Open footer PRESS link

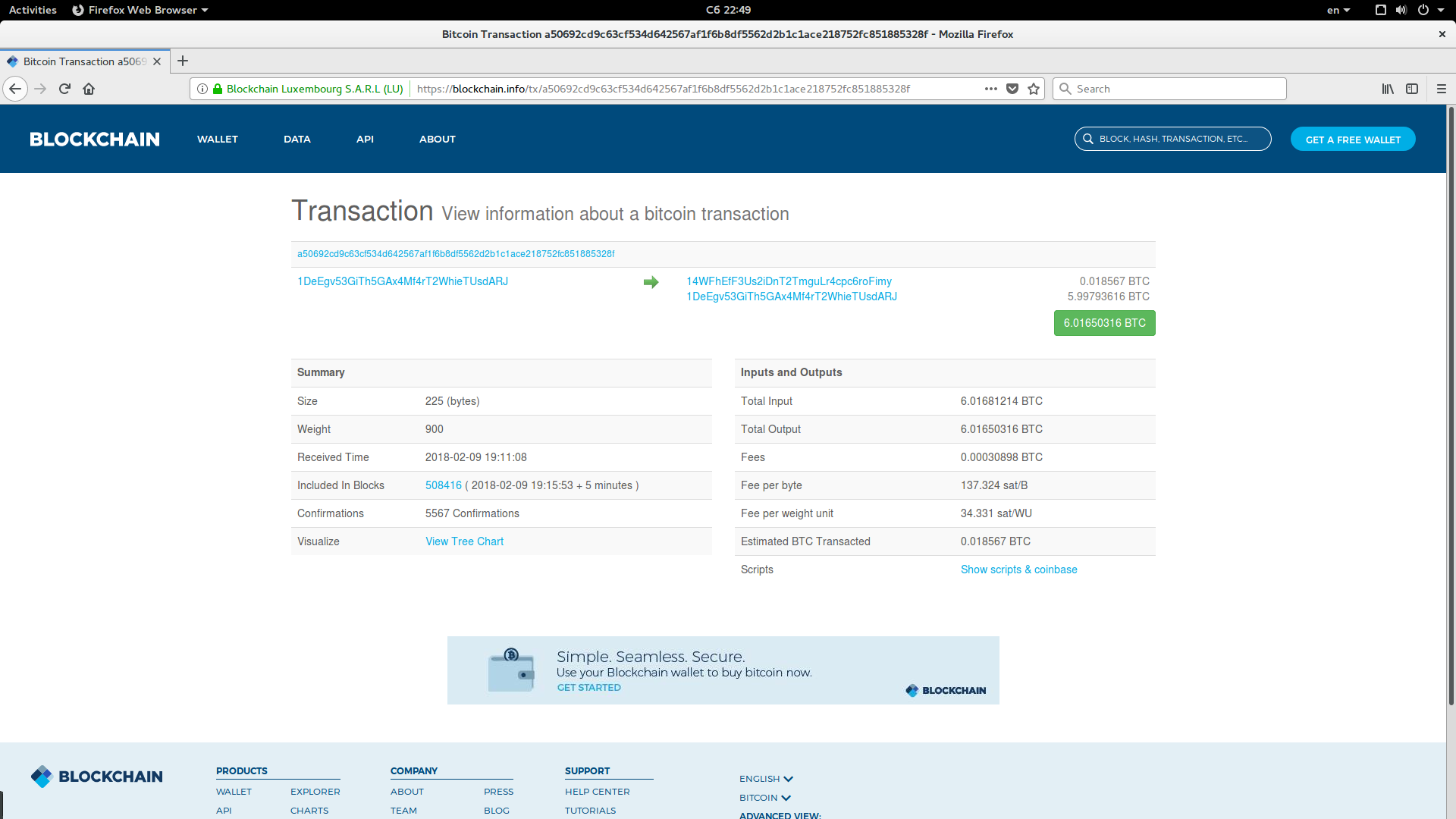tap(498, 792)
